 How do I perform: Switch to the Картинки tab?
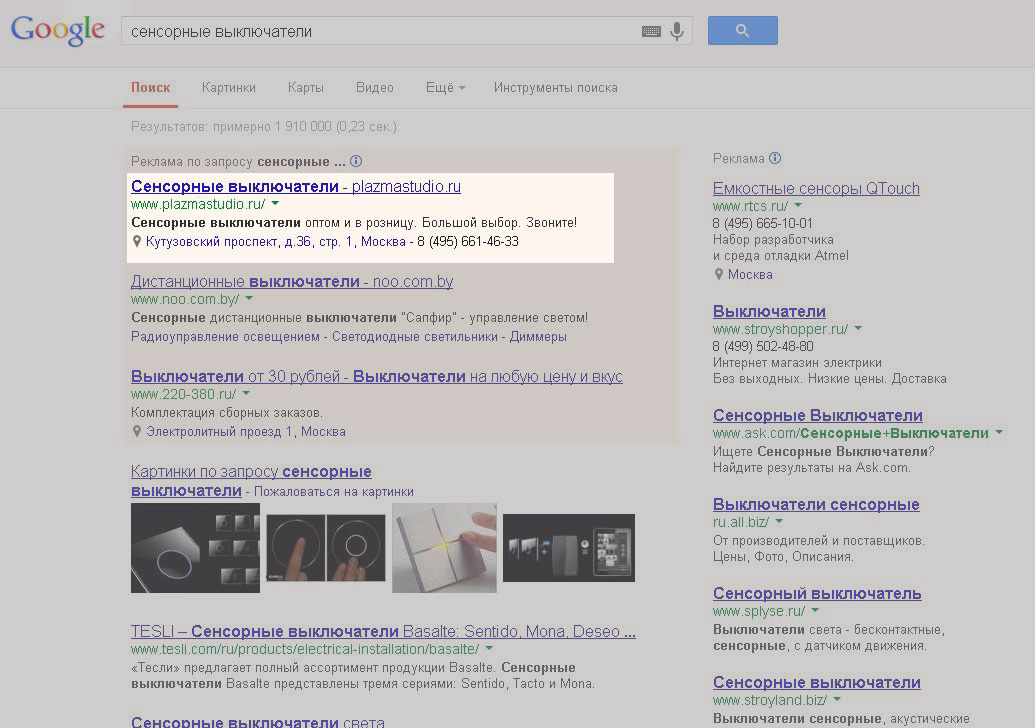click(x=228, y=88)
